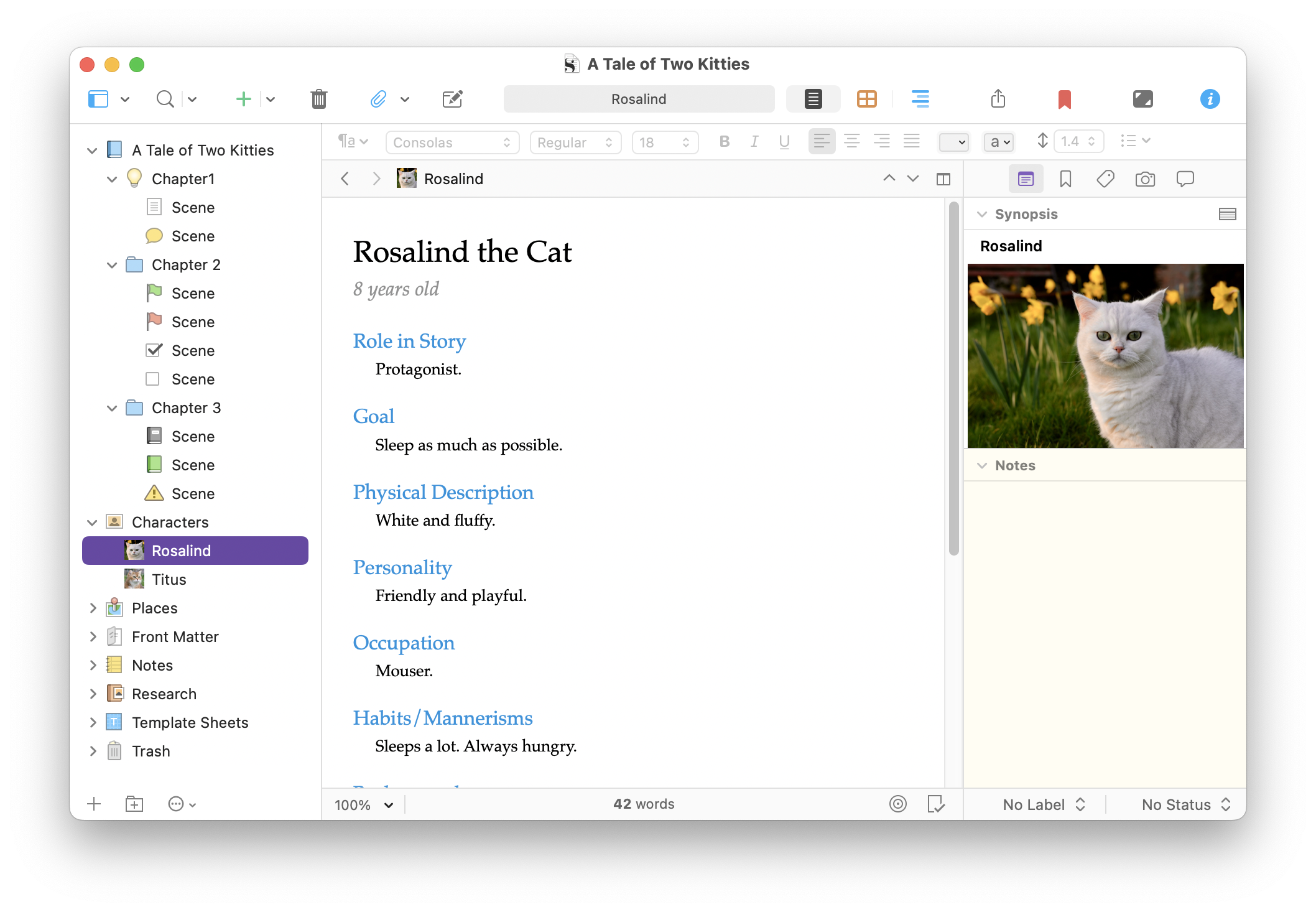
Task: Open the Snapshots camera inspector tab
Action: (1145, 180)
